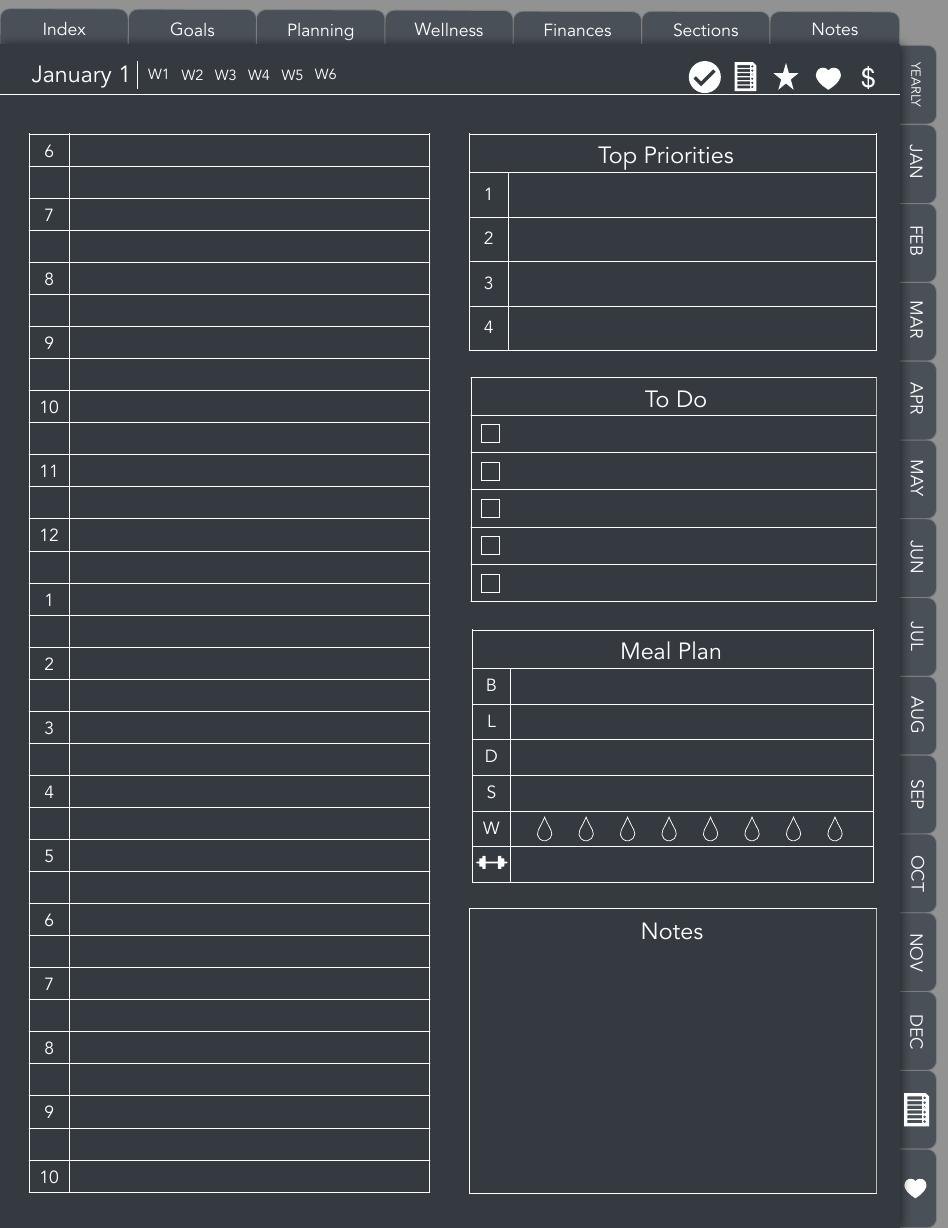This screenshot has width=948, height=1228.
Task: Open the DEC month side tab
Action: (916, 1031)
